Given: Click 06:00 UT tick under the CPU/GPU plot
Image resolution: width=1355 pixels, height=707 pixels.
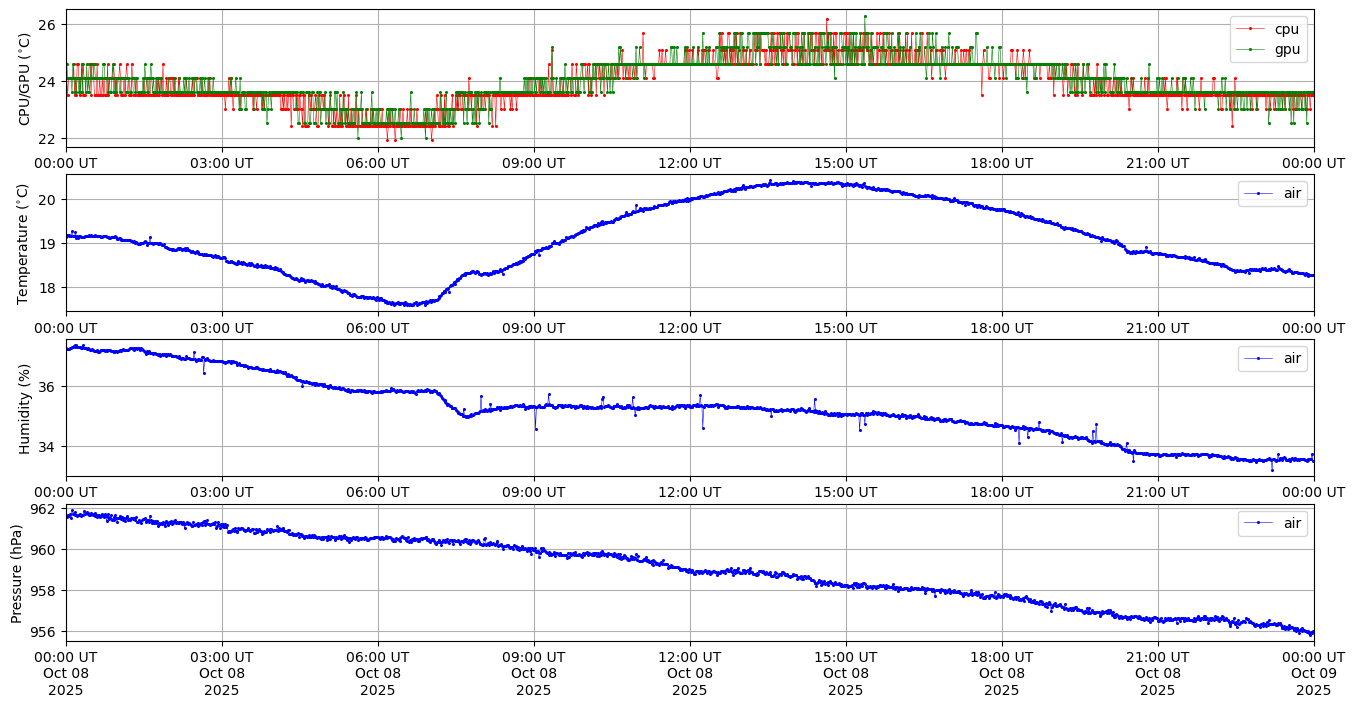Looking at the screenshot, I should click(x=377, y=163).
